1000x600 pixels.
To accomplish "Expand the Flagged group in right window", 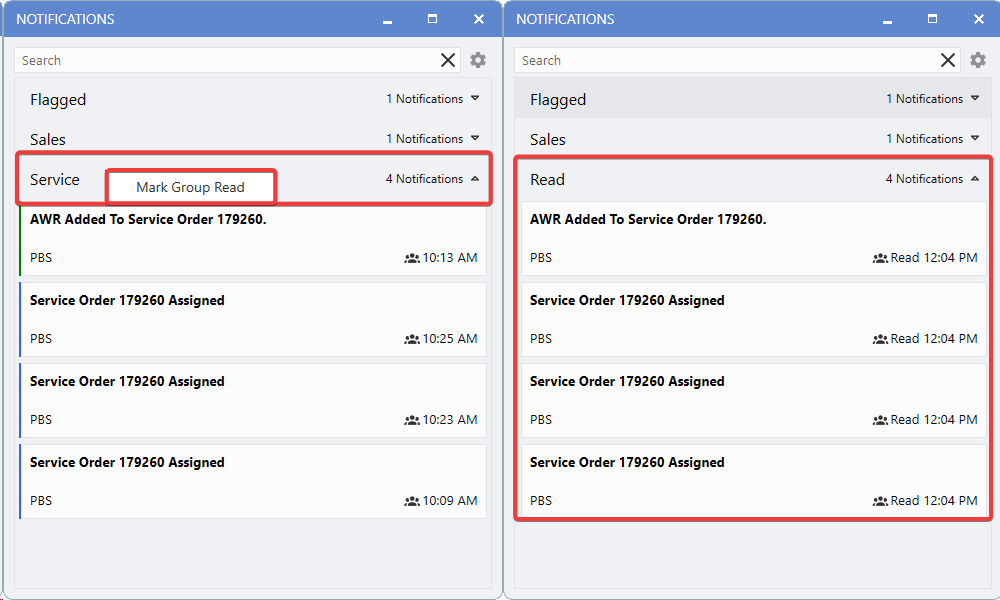I will [x=975, y=99].
